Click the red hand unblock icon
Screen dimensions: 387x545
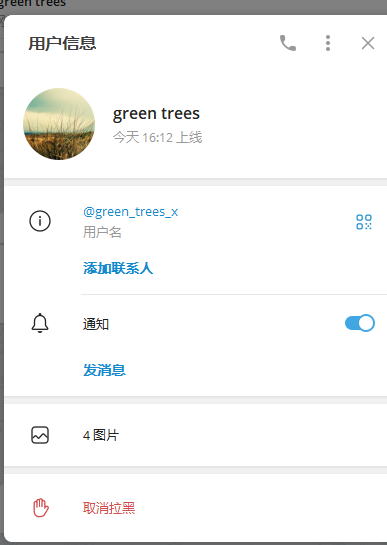[41, 508]
